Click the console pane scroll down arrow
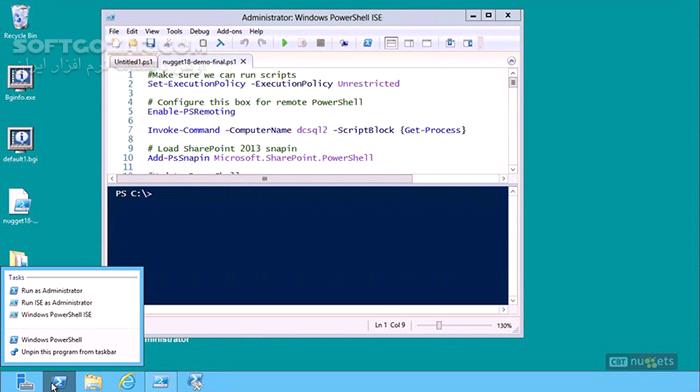Screen dimensions: 700x392 pos(513,300)
